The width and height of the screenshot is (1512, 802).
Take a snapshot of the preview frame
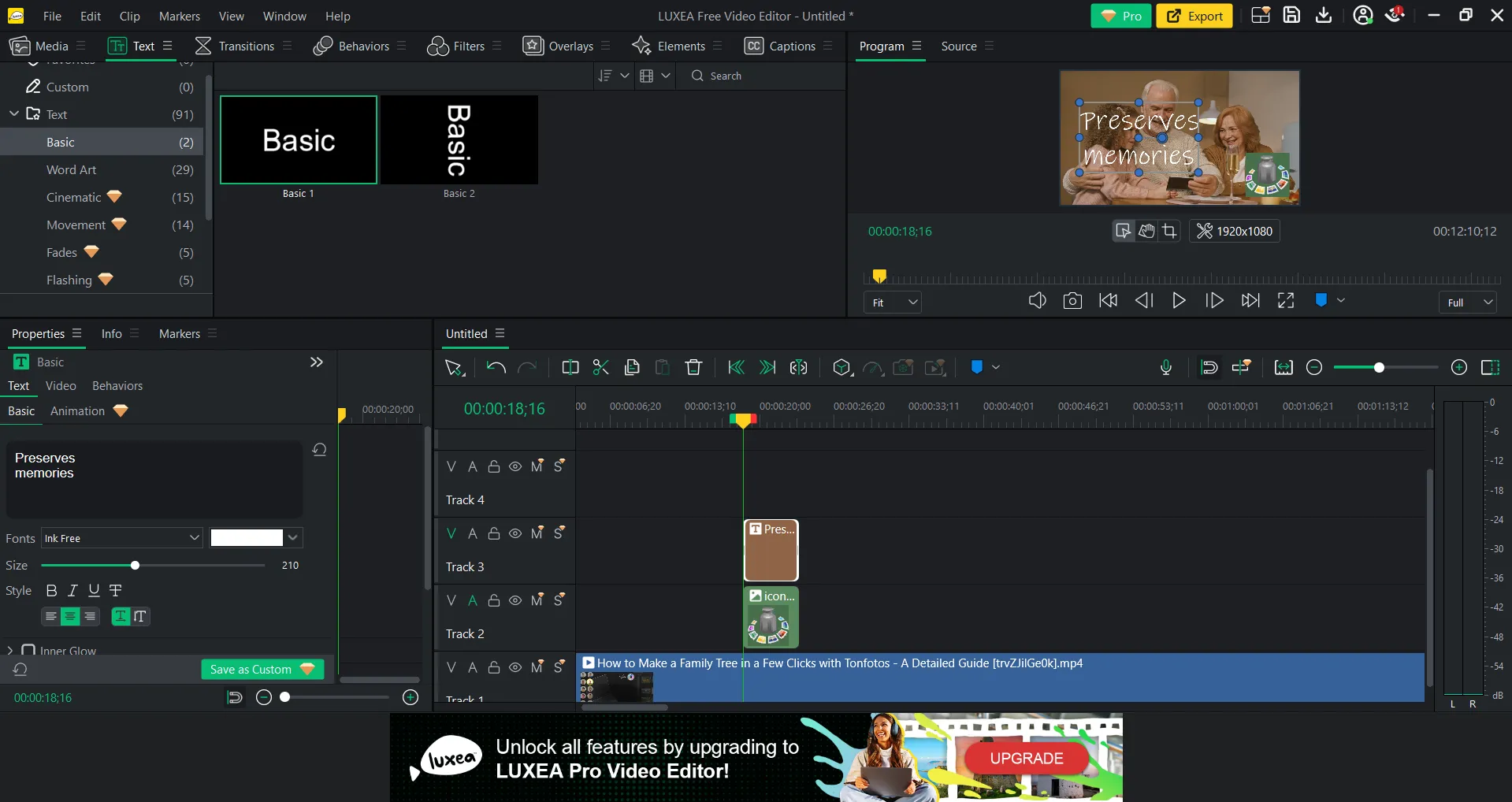coord(1072,300)
